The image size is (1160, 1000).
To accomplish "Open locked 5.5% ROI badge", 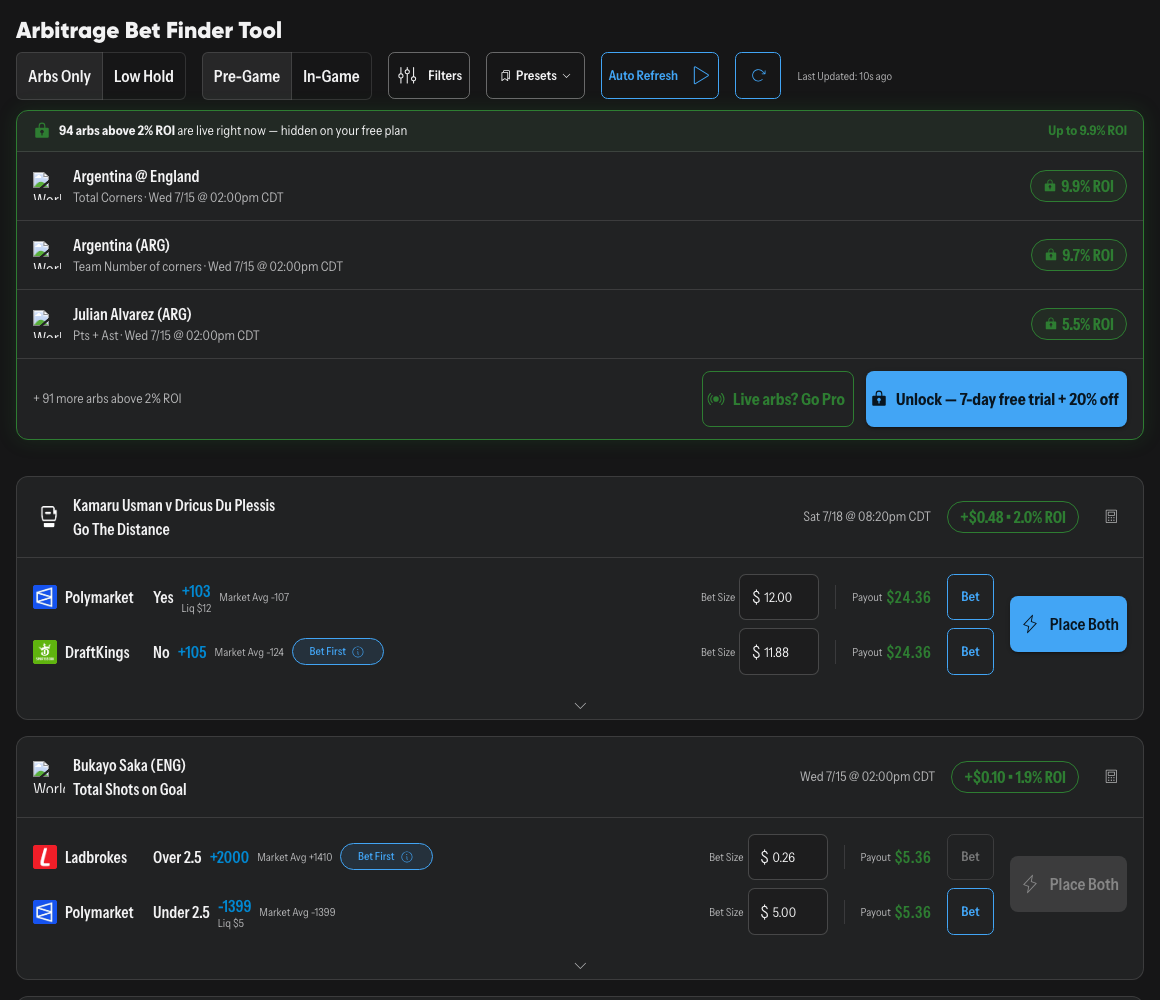I will click(1079, 324).
